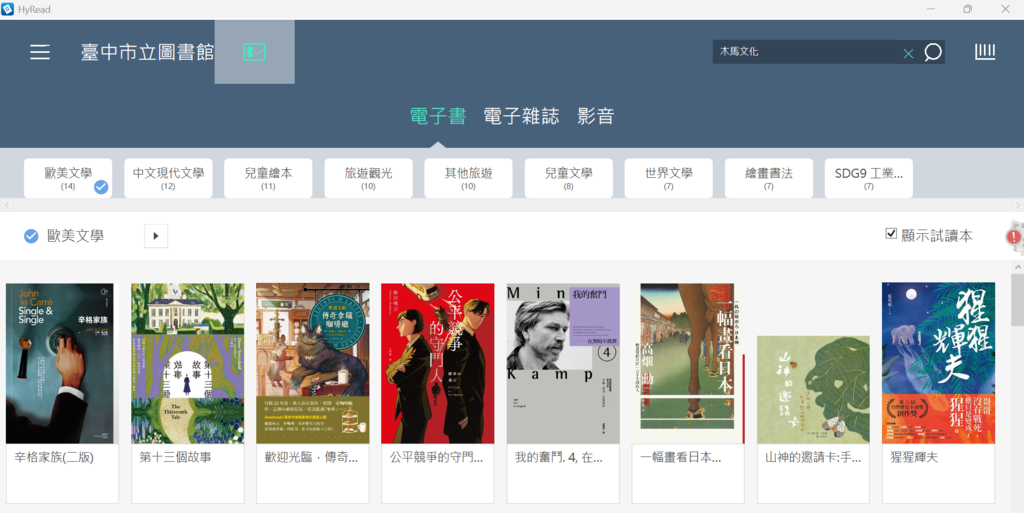Click category strip left scroll arrow
Screen dimensions: 1024x513
(7, 206)
